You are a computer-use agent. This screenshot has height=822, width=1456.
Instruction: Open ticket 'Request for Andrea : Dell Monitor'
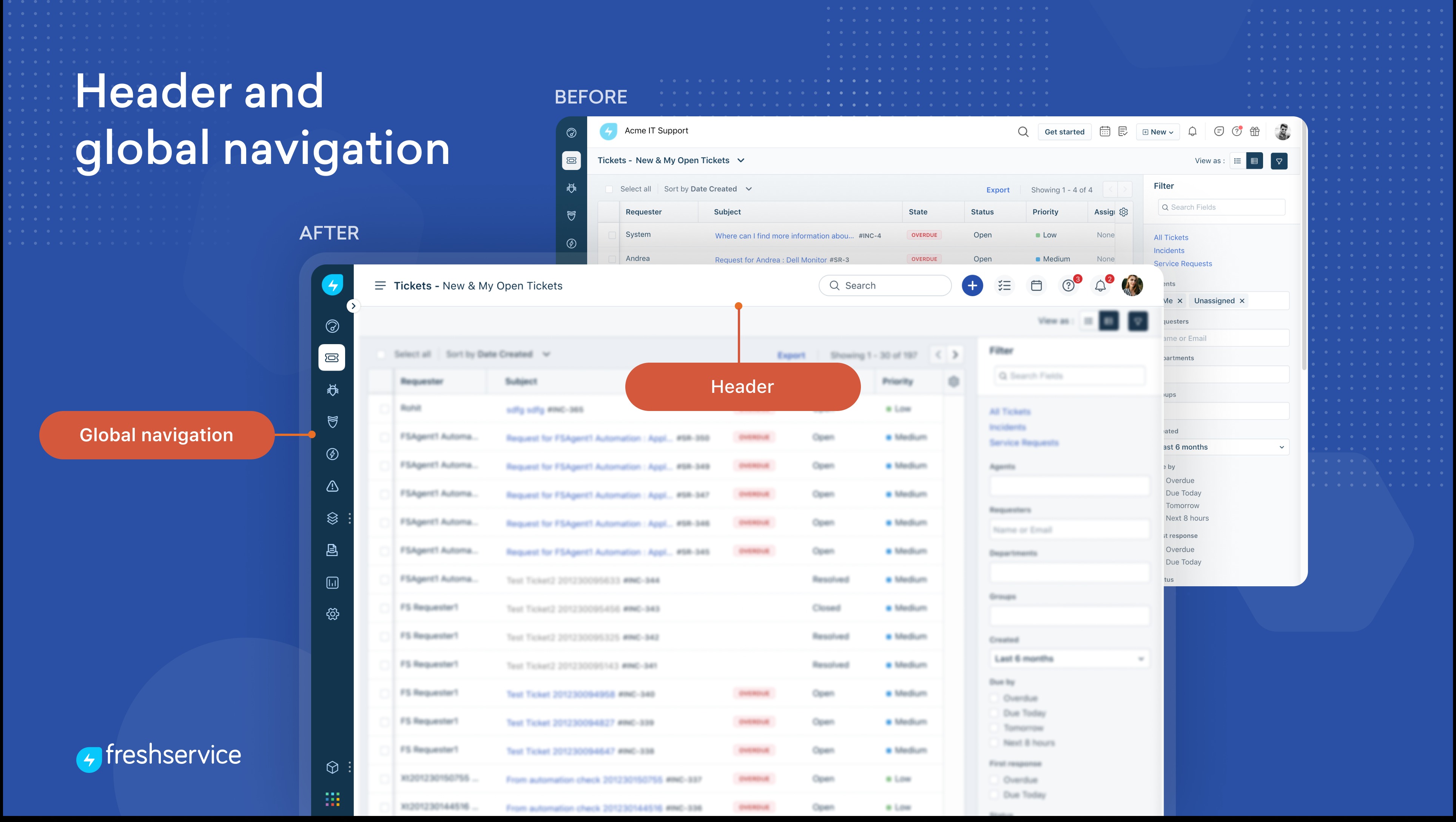point(770,260)
